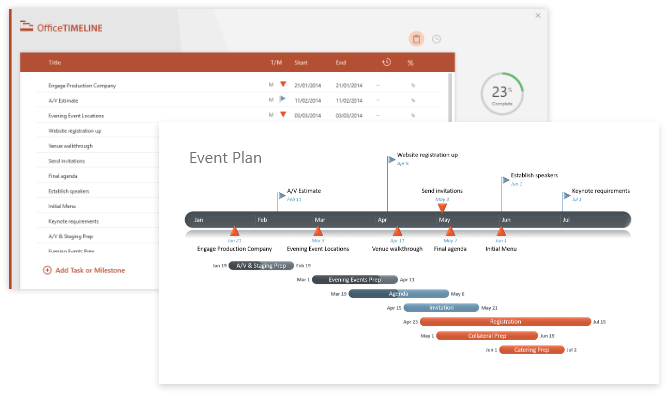Close the OfficeTIMELINE wizard window

click(x=538, y=15)
